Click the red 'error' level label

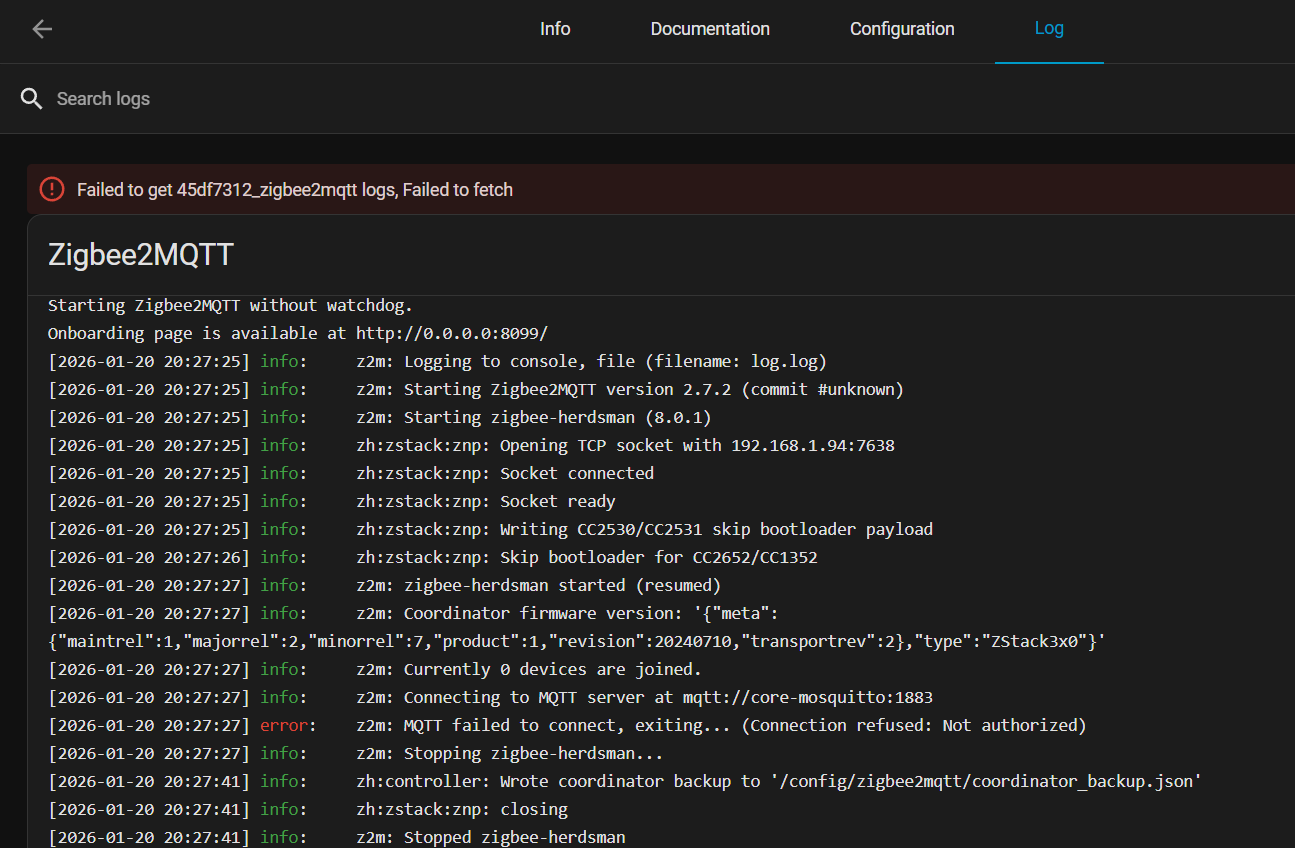(x=284, y=725)
